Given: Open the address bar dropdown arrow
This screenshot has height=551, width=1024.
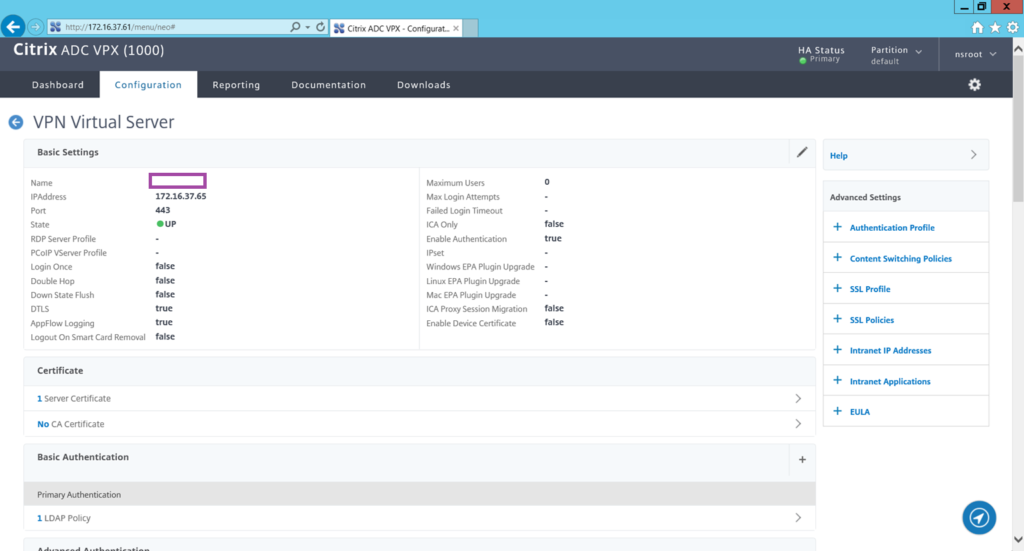Looking at the screenshot, I should 308,27.
